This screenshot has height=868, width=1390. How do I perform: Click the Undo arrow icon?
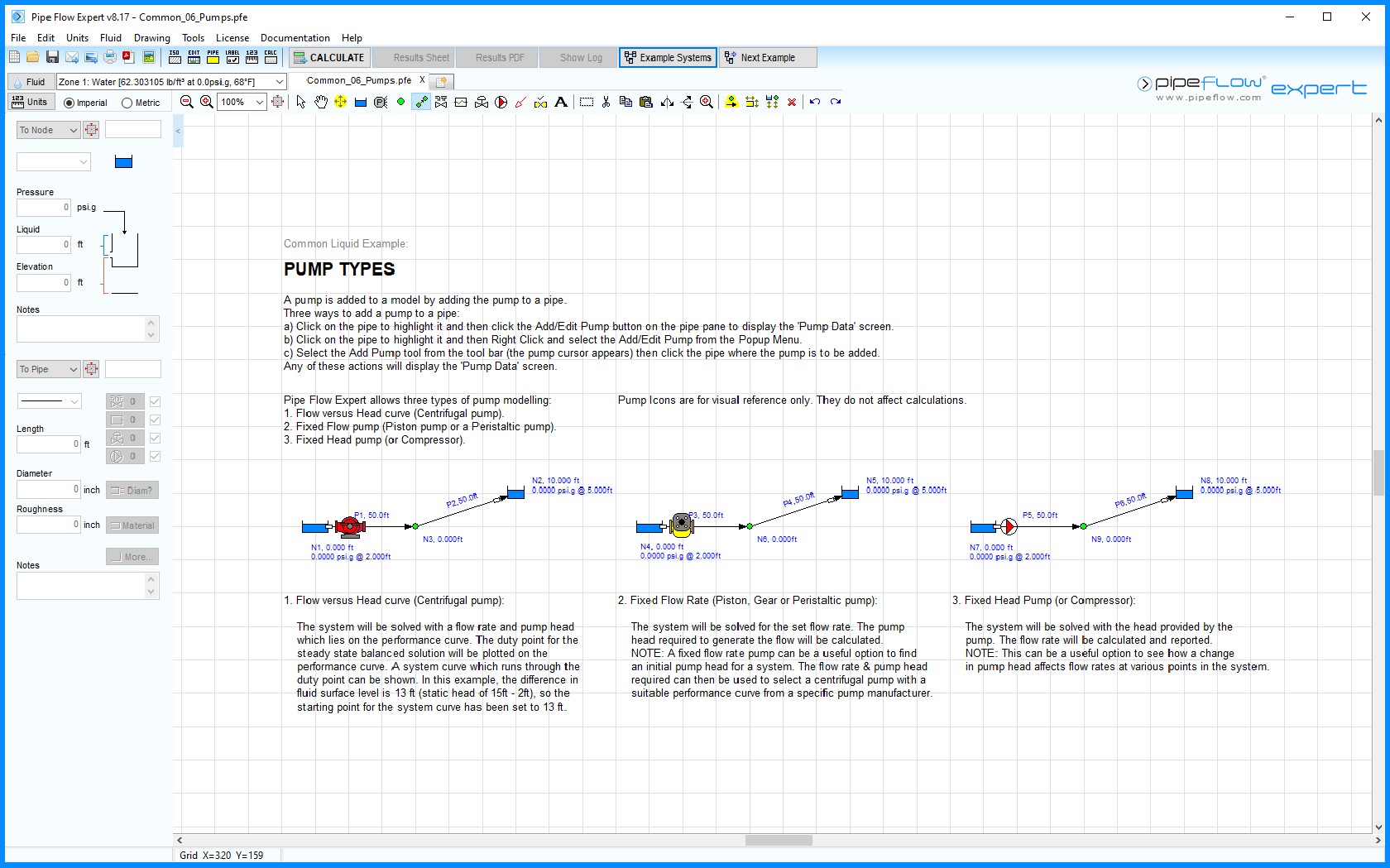click(815, 102)
